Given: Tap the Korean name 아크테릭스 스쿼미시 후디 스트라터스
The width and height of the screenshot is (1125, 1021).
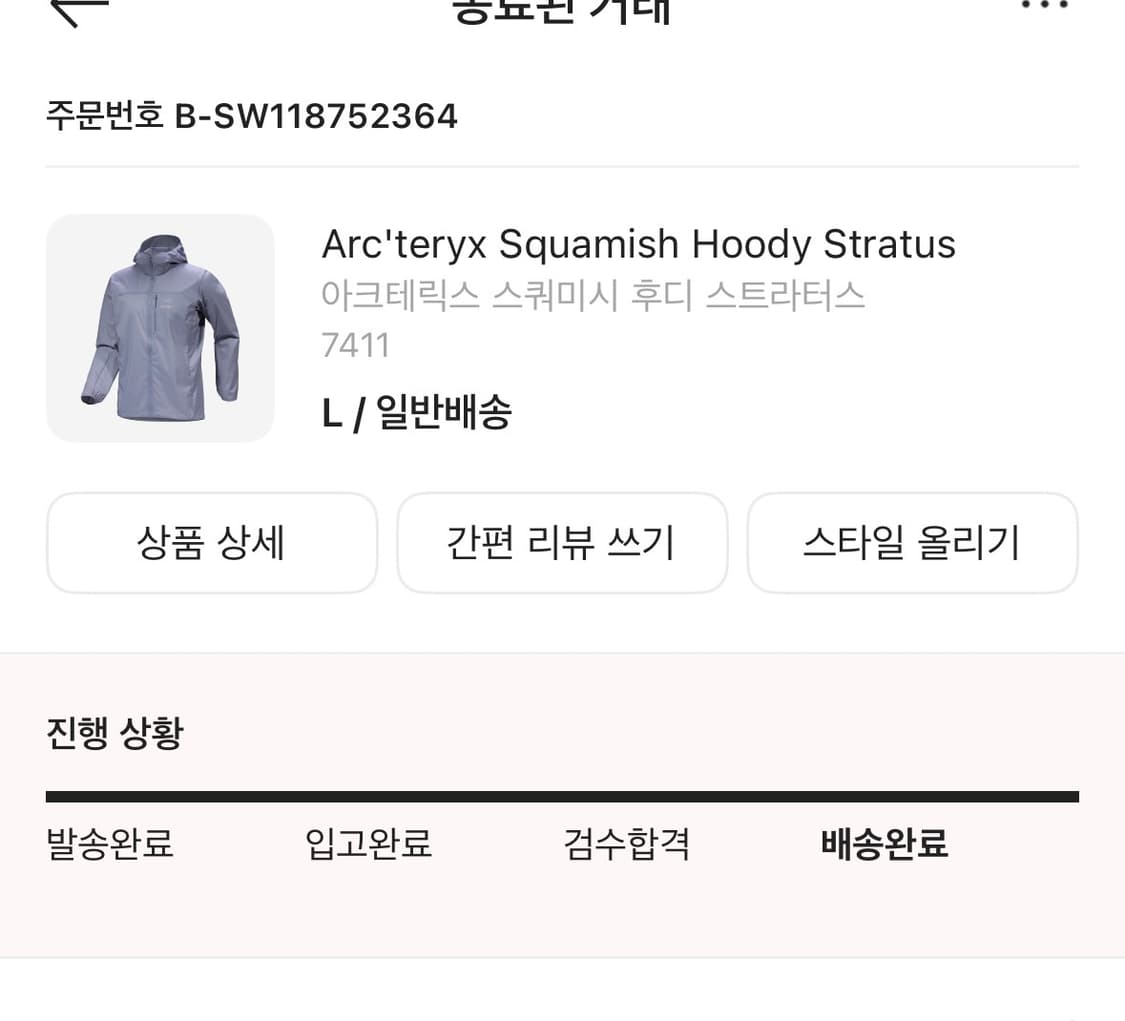Looking at the screenshot, I should pos(592,296).
